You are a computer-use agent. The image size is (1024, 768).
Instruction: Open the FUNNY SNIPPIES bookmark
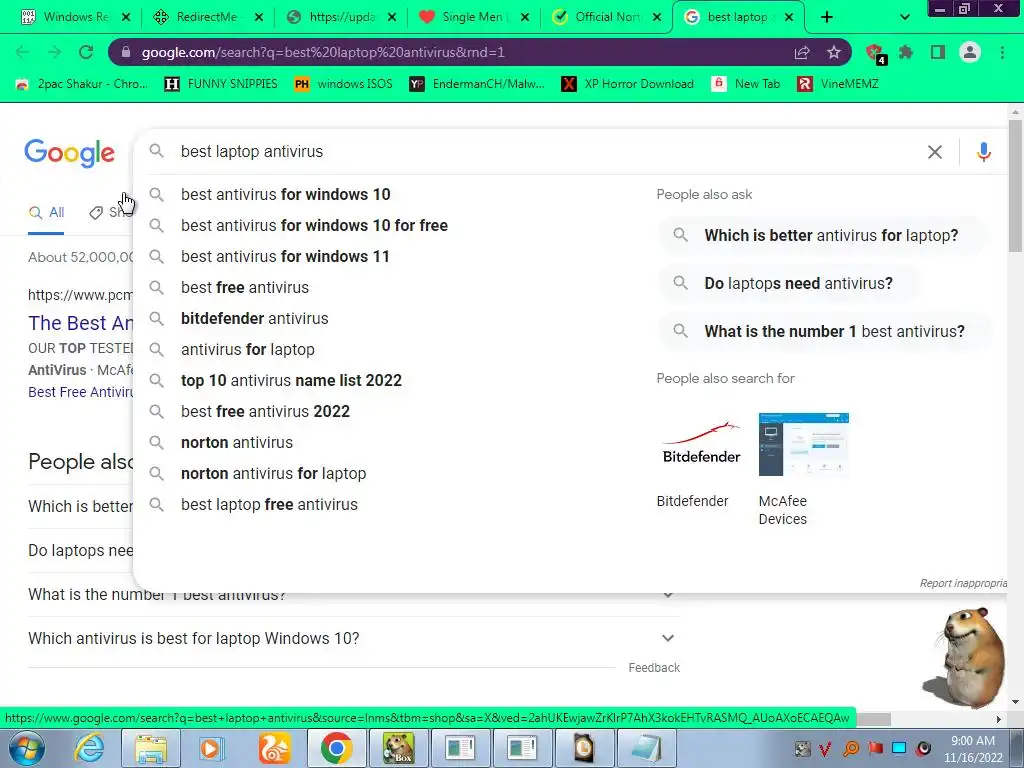(x=221, y=84)
